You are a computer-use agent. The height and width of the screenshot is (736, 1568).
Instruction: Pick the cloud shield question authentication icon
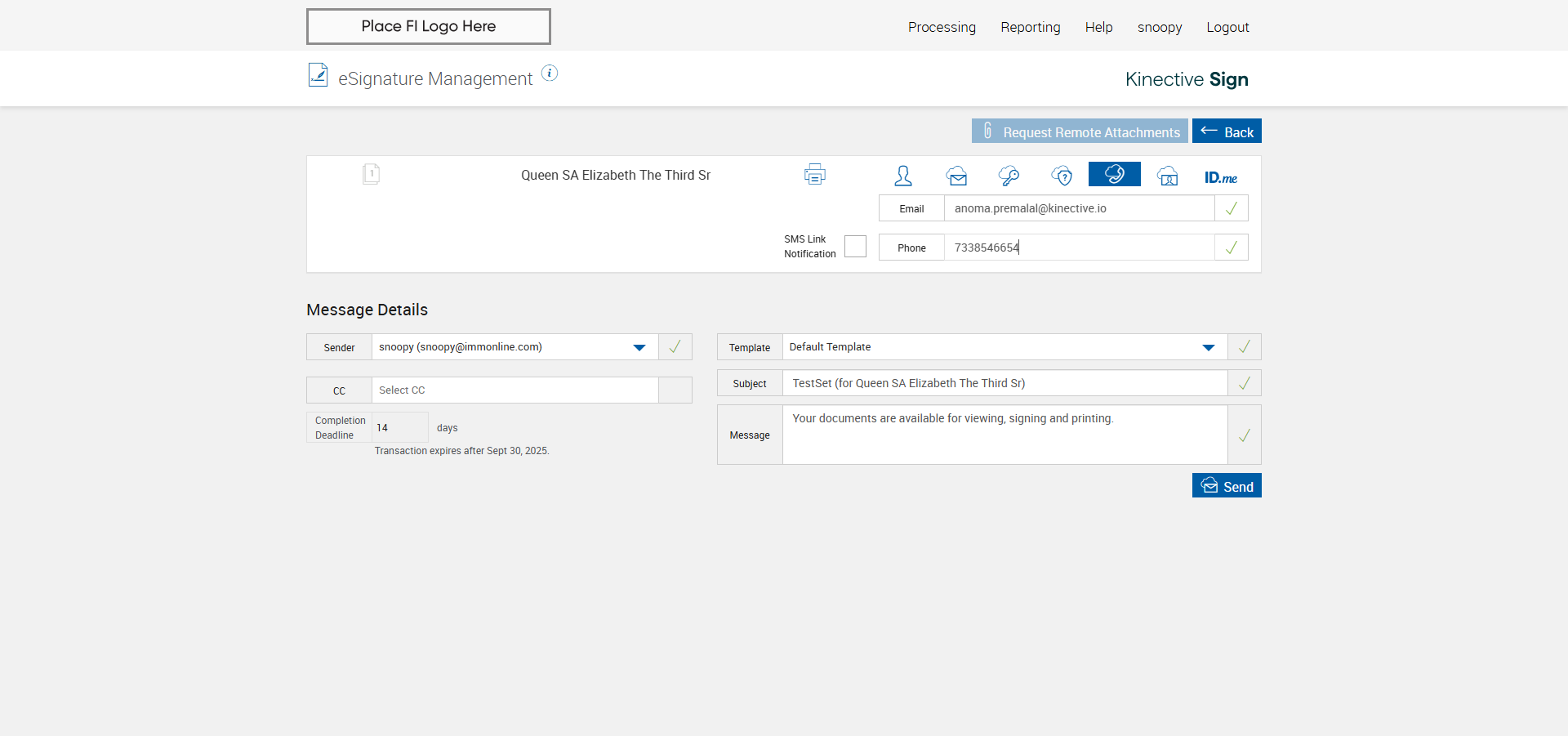tap(1062, 176)
